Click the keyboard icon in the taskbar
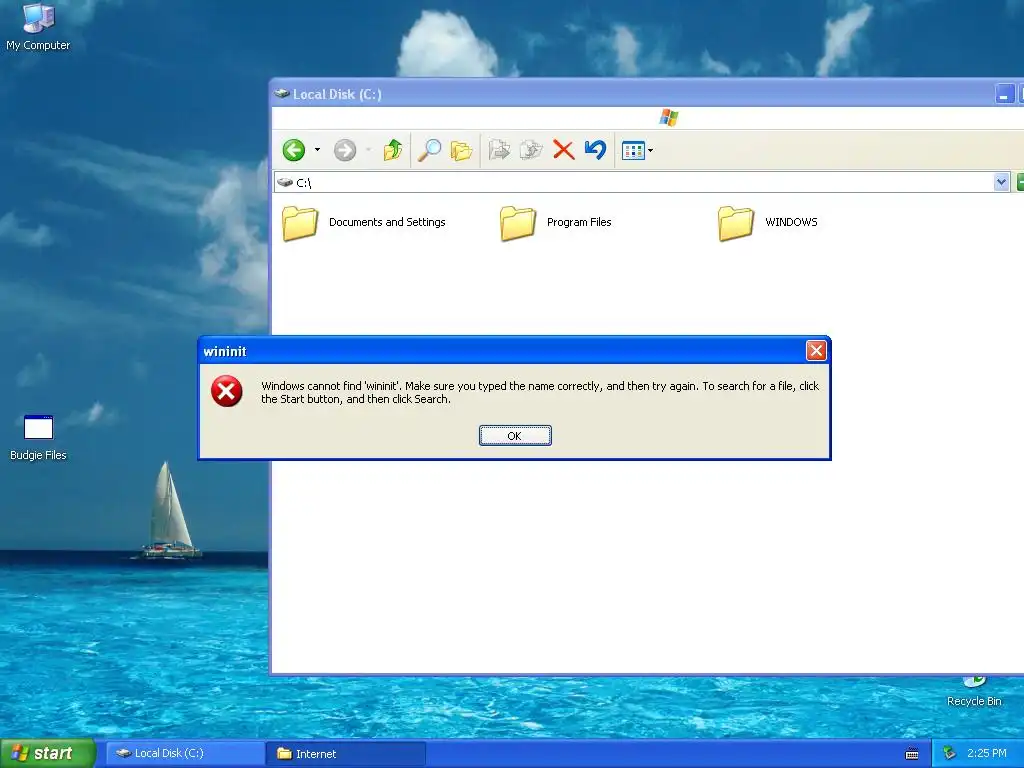 click(x=912, y=754)
